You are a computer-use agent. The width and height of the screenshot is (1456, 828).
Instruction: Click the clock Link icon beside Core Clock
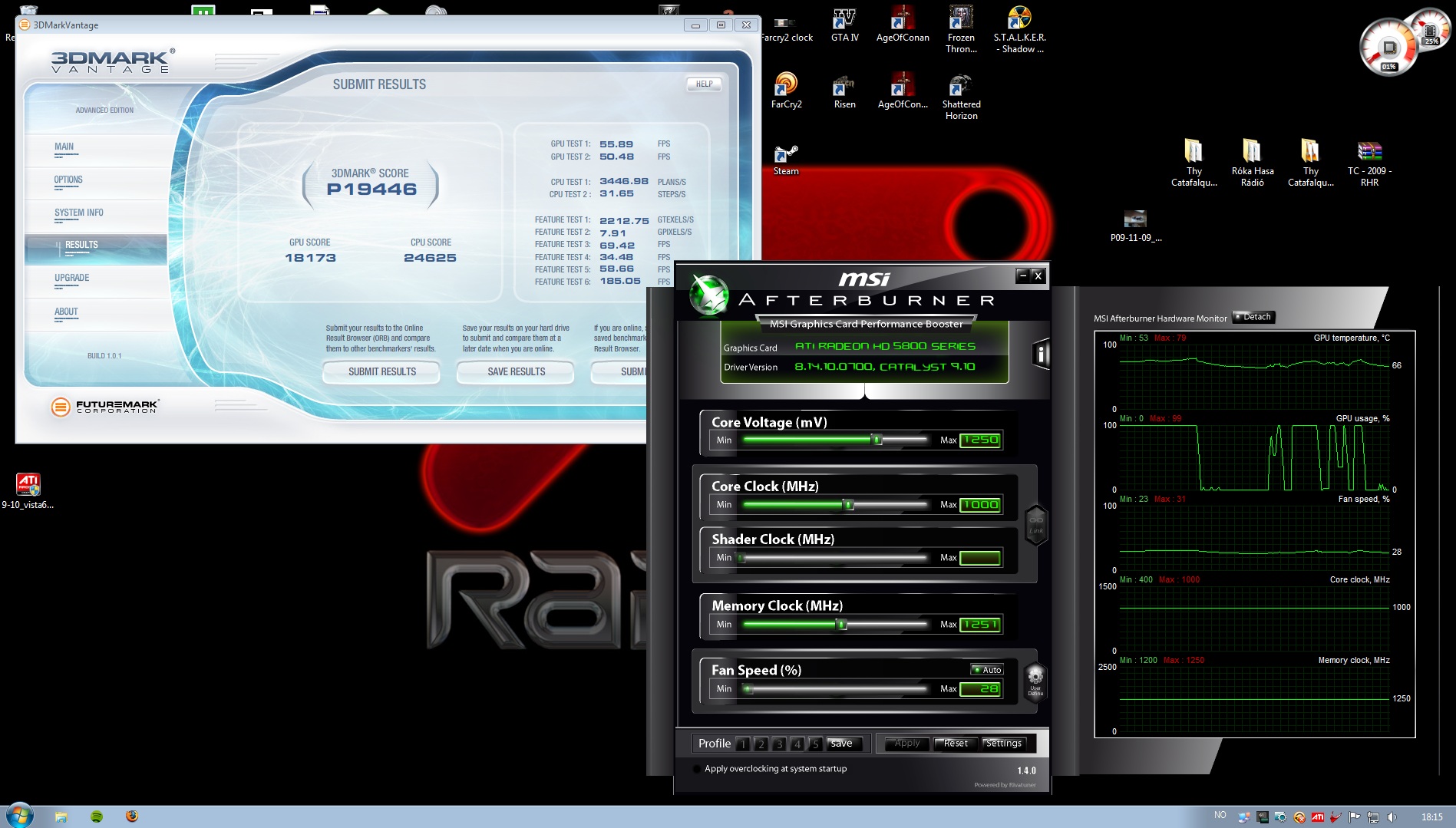1036,524
